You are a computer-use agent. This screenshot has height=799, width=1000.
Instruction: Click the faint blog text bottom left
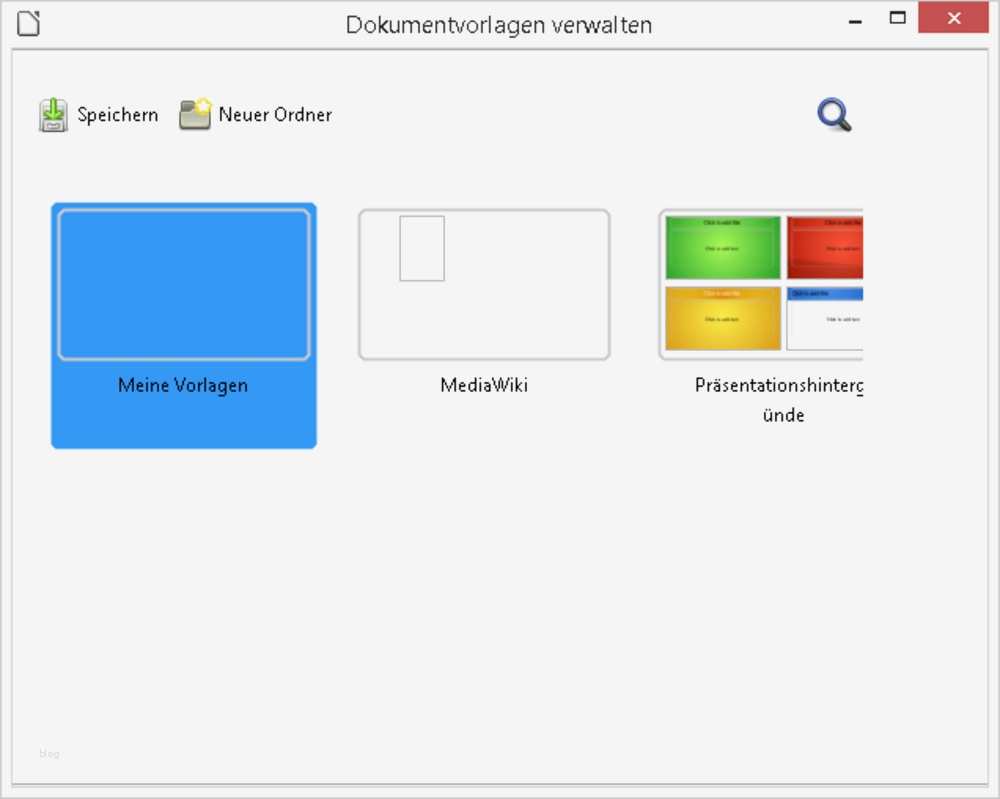[x=49, y=754]
